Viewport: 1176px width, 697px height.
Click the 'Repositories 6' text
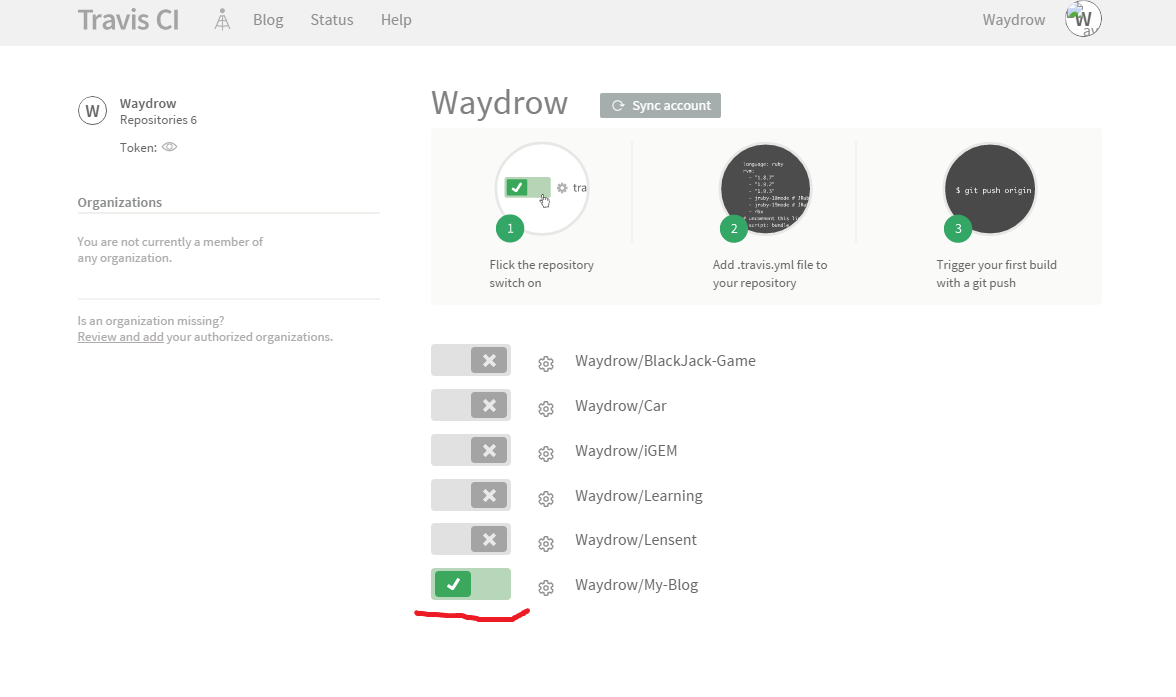[158, 120]
